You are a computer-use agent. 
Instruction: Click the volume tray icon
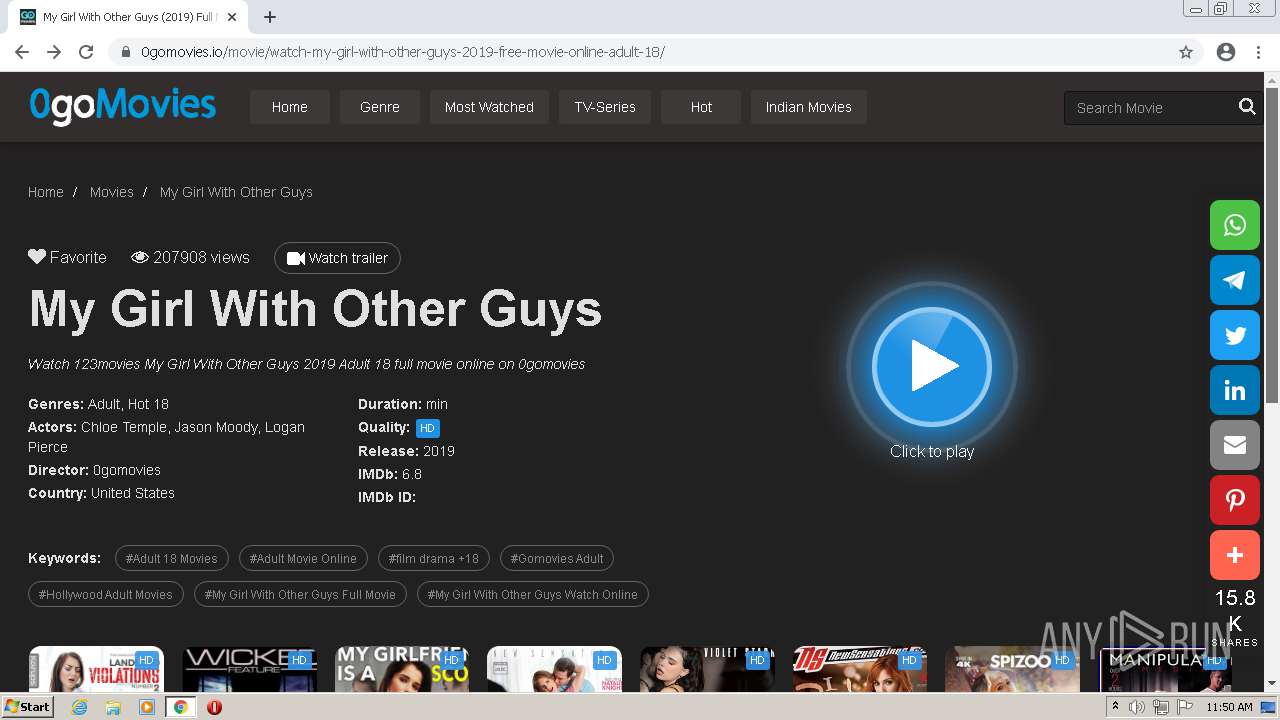1137,707
